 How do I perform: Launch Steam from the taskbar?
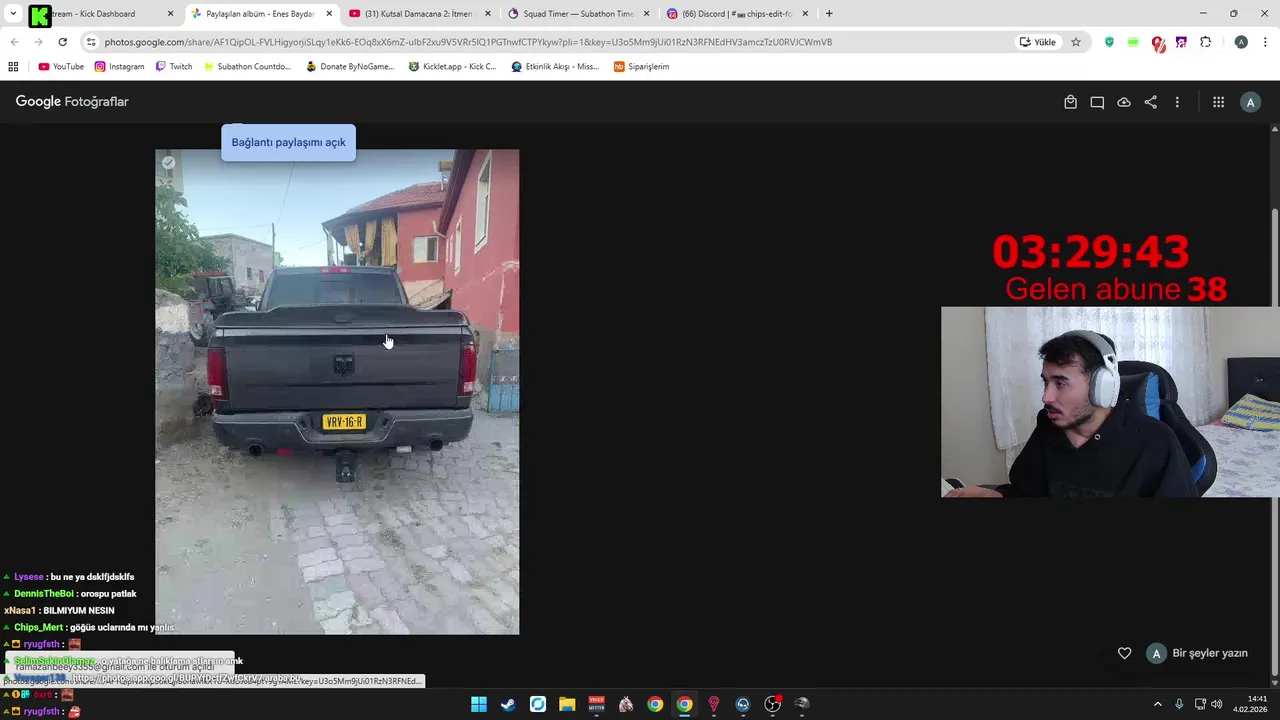(508, 704)
